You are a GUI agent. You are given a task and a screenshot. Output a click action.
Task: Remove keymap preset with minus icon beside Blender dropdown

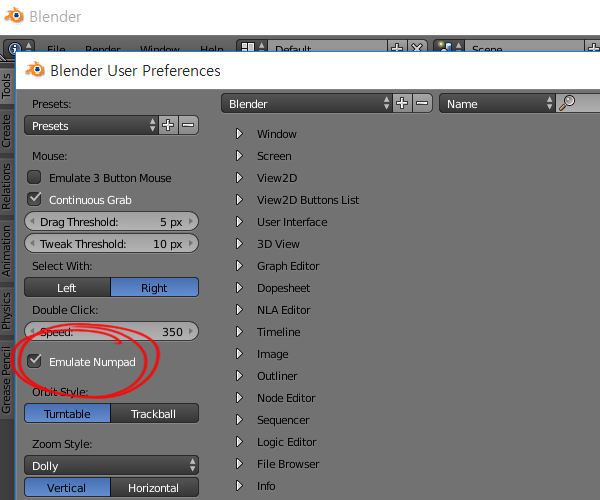422,103
